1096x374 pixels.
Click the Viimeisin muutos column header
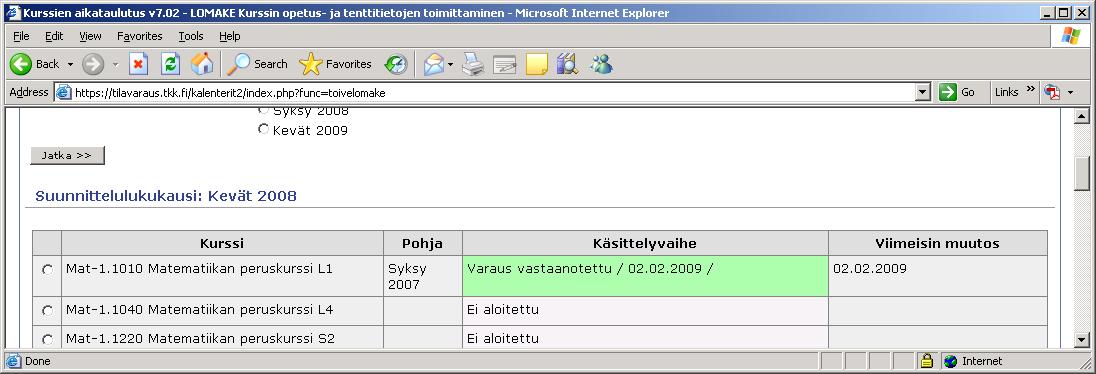click(938, 243)
